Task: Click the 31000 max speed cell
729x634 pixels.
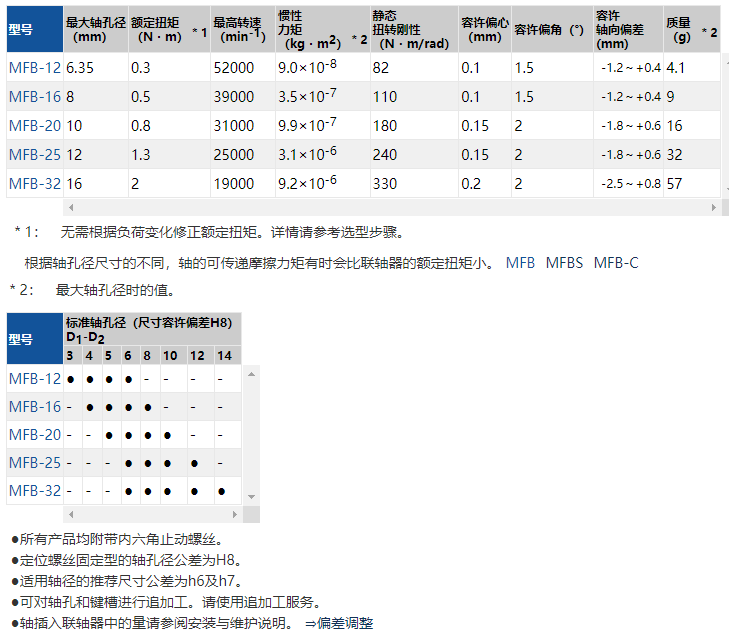Action: click(x=233, y=126)
